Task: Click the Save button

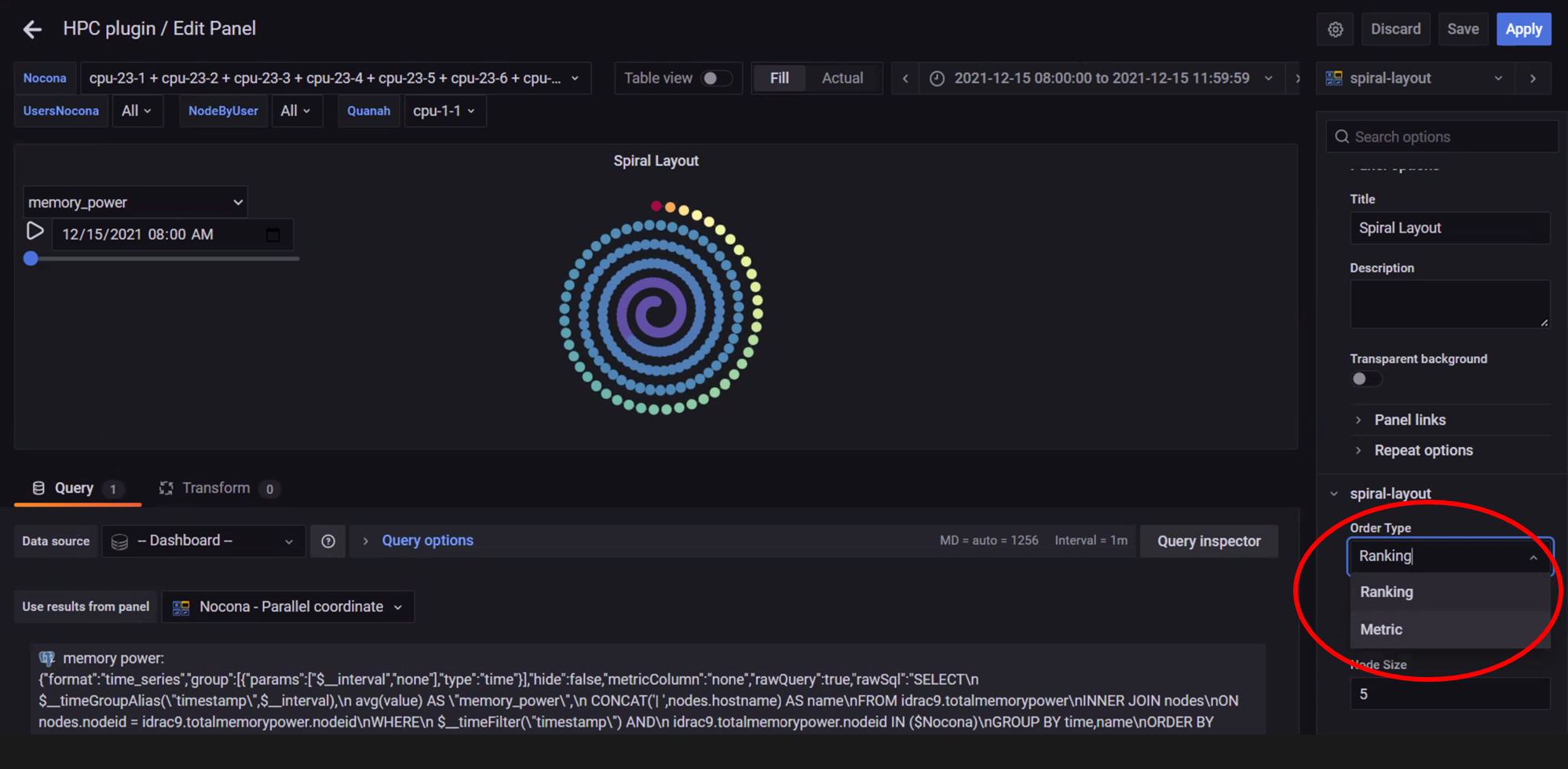Action: point(1463,29)
